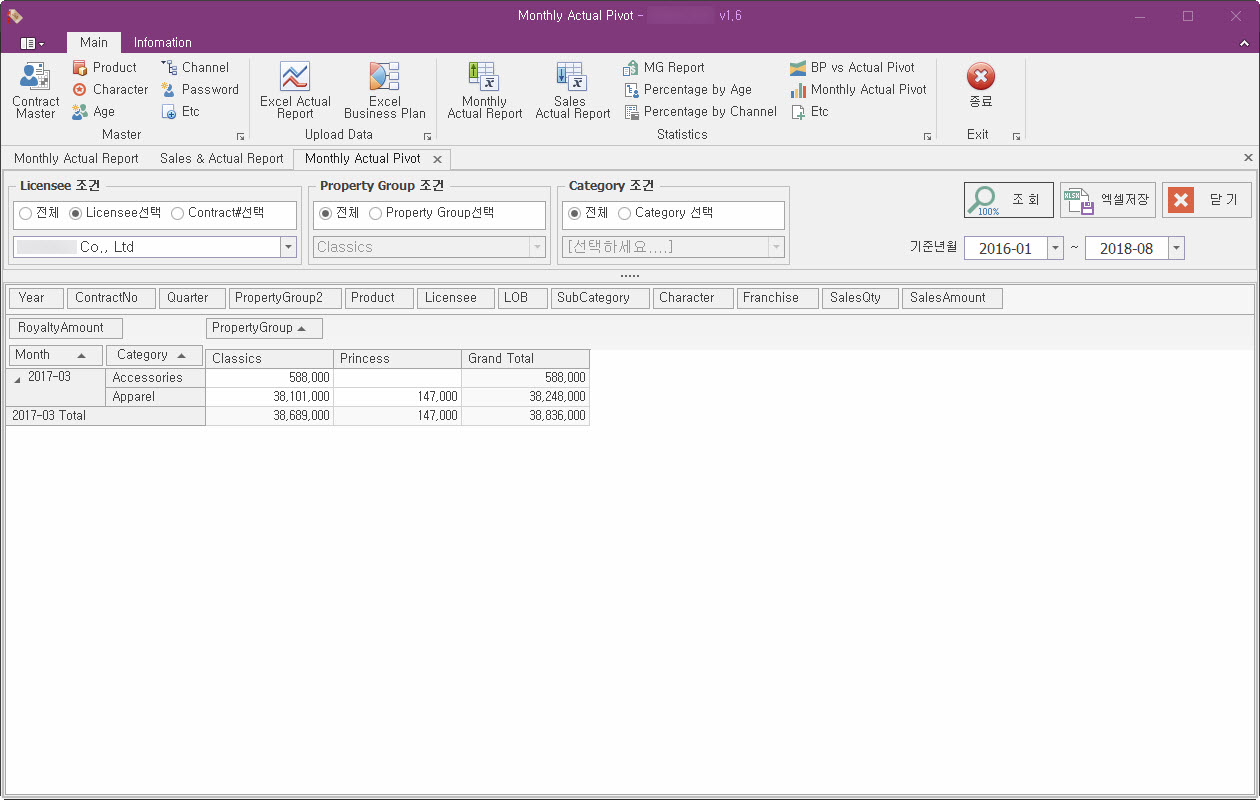Click the 닫기 close button
The height and width of the screenshot is (800, 1260).
pos(1206,200)
